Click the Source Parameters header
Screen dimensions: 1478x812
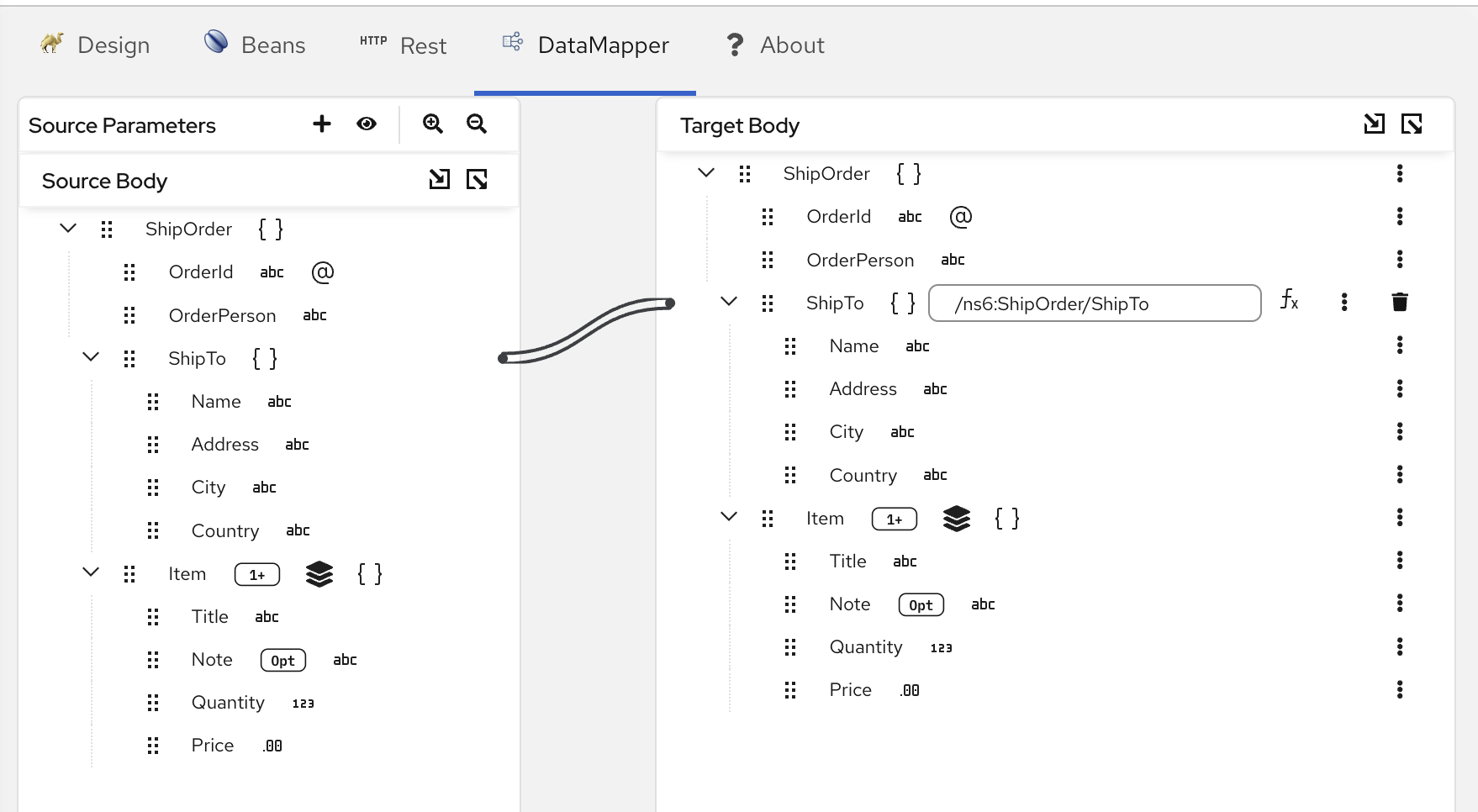tap(123, 125)
